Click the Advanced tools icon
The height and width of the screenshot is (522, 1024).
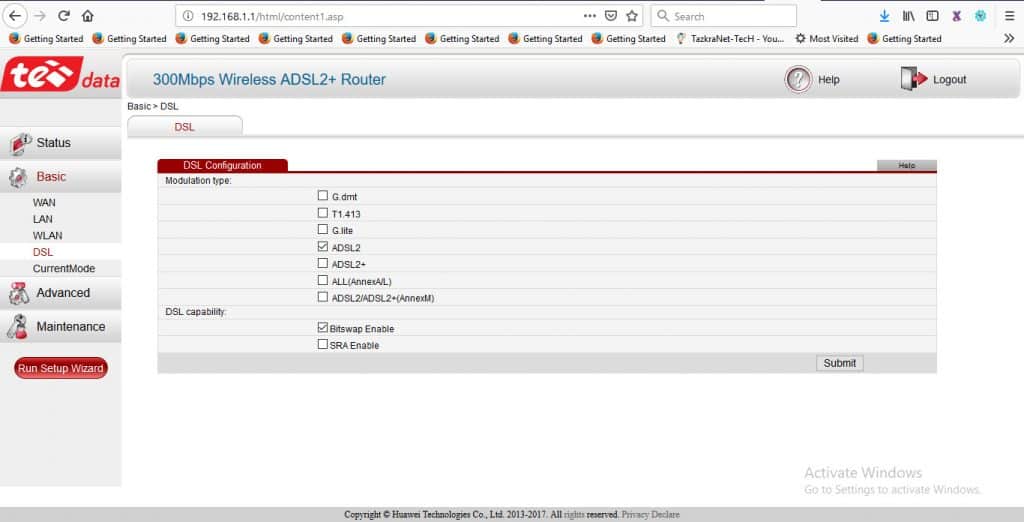(18, 293)
